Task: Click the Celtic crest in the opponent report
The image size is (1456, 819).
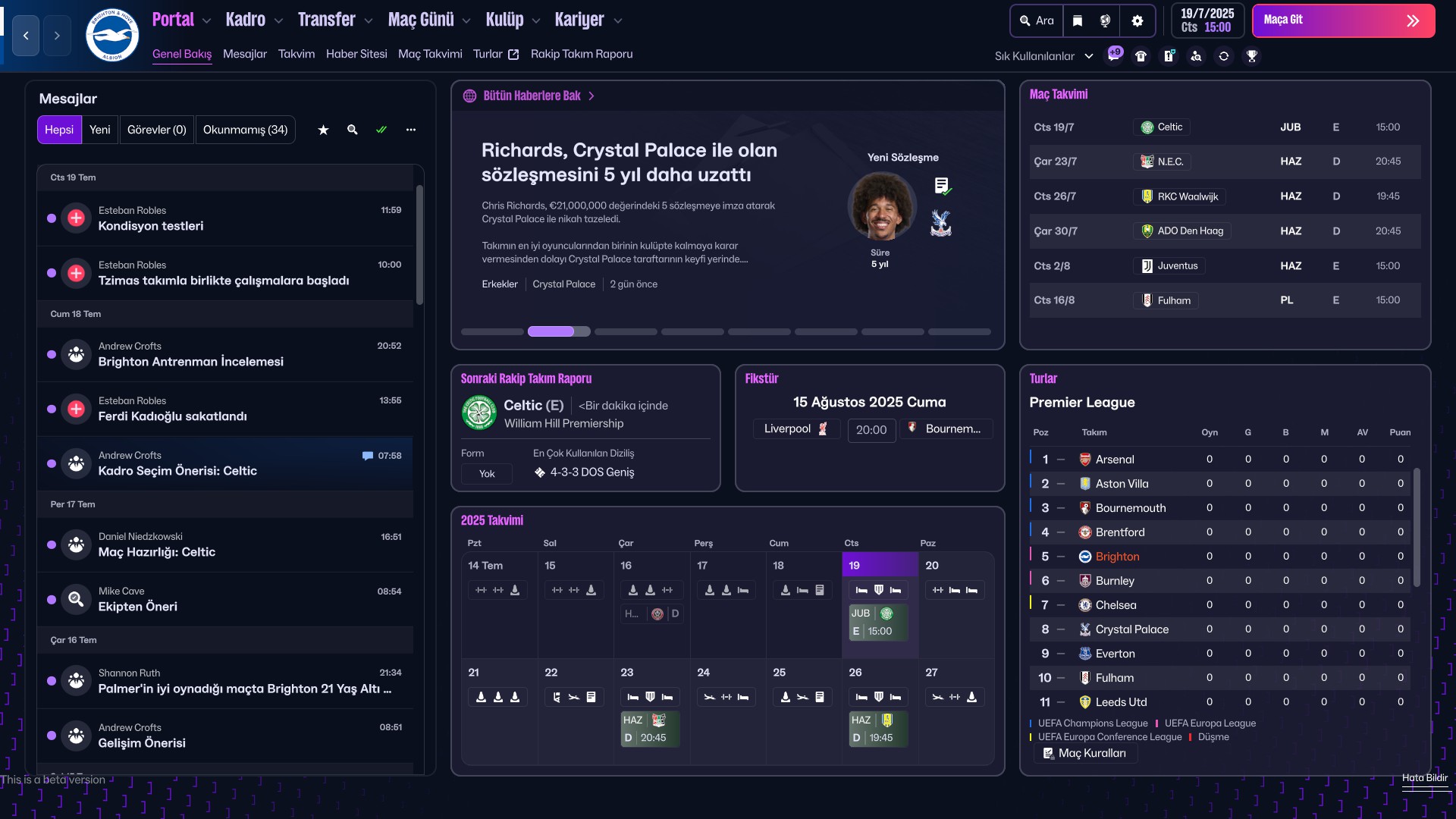Action: coord(479,413)
